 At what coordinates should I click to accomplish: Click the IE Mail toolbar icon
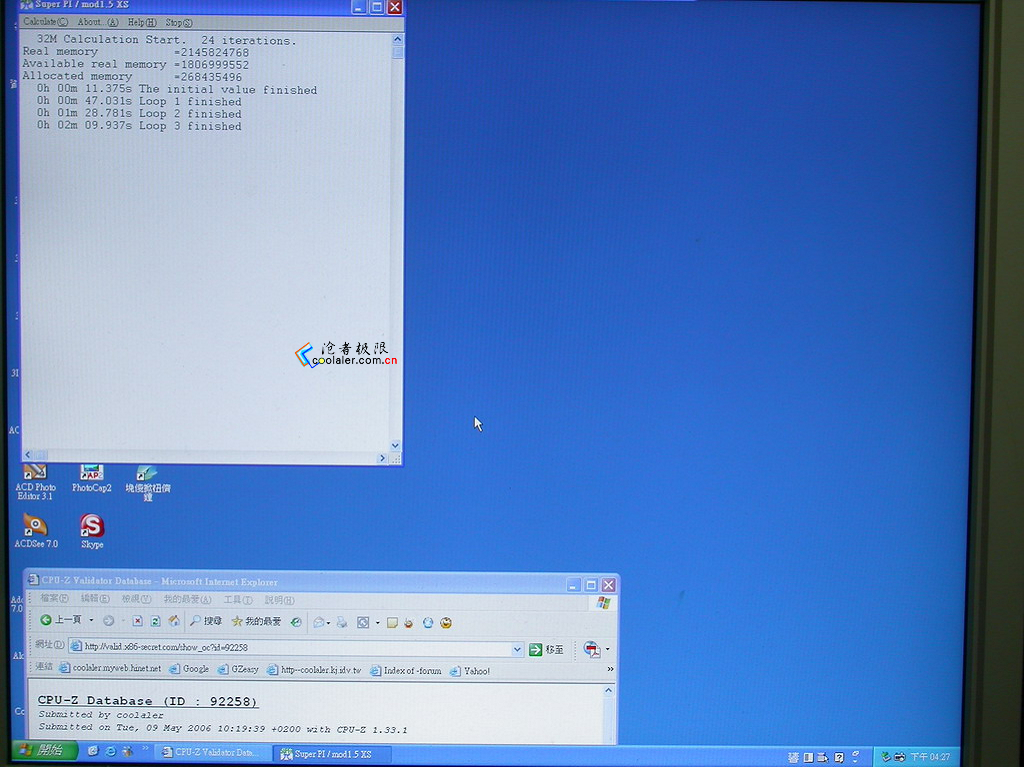[x=318, y=623]
